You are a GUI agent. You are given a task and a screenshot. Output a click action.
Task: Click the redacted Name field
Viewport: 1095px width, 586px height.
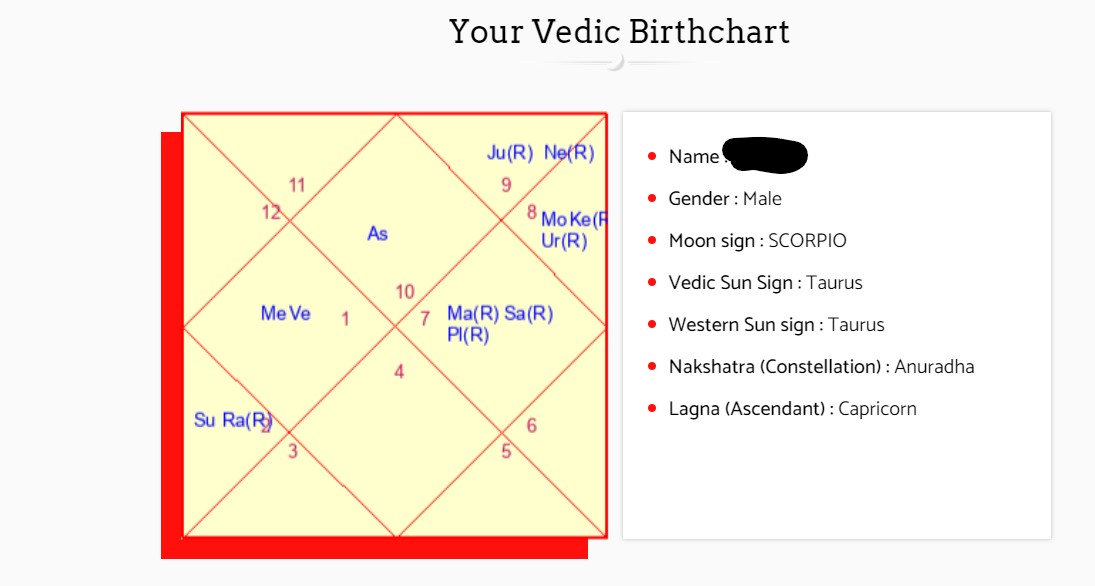pyautogui.click(x=765, y=155)
